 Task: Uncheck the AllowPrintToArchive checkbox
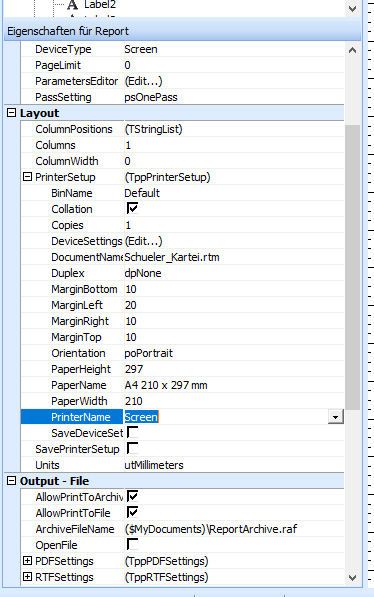click(x=132, y=496)
